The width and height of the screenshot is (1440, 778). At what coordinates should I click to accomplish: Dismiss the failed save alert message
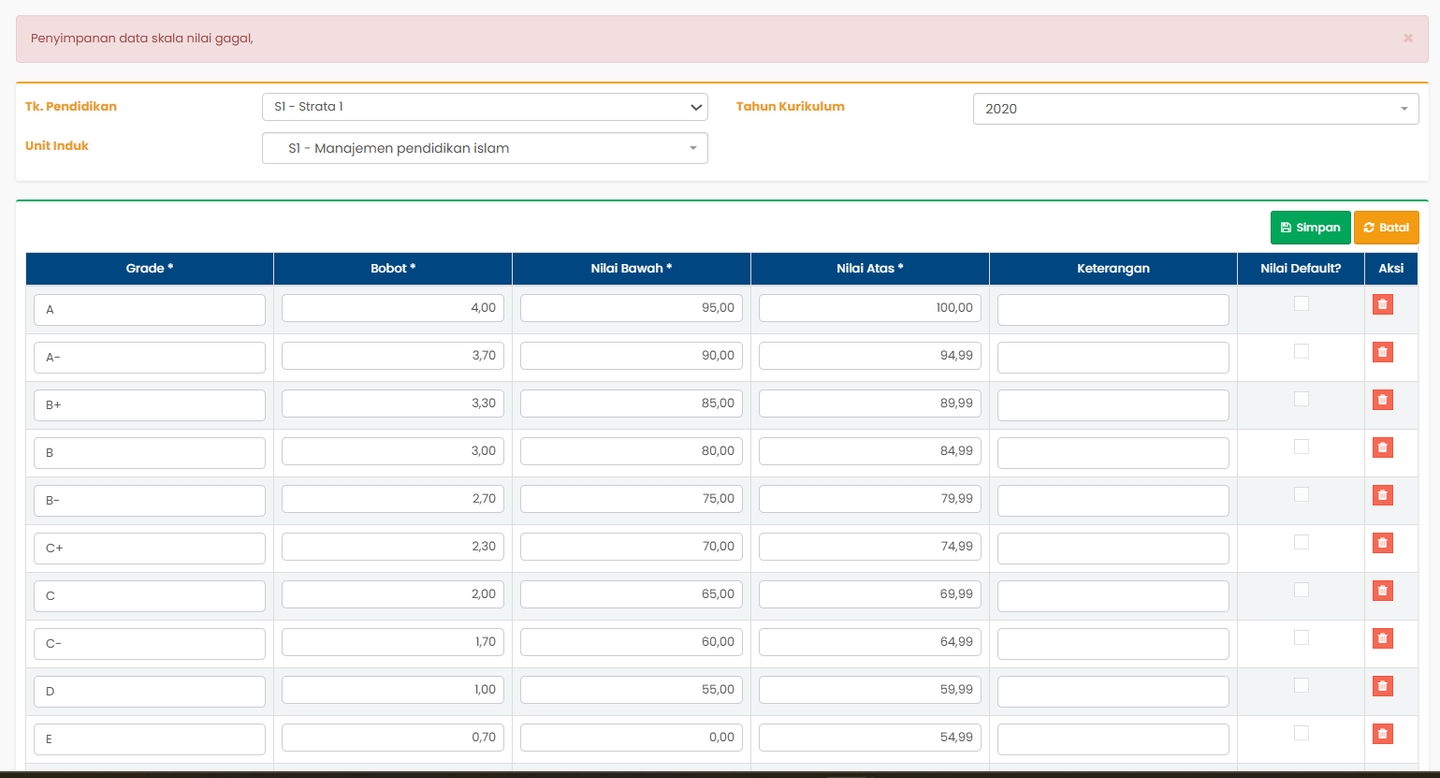coord(1407,38)
